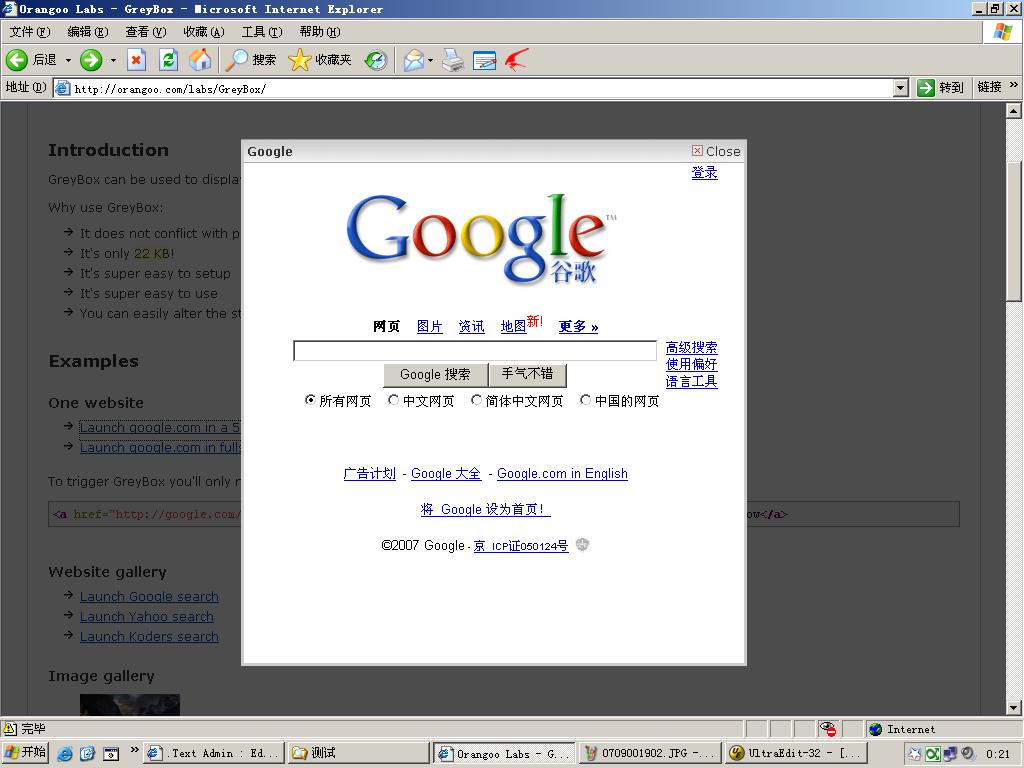Open the 搜索 search pane

(x=251, y=60)
